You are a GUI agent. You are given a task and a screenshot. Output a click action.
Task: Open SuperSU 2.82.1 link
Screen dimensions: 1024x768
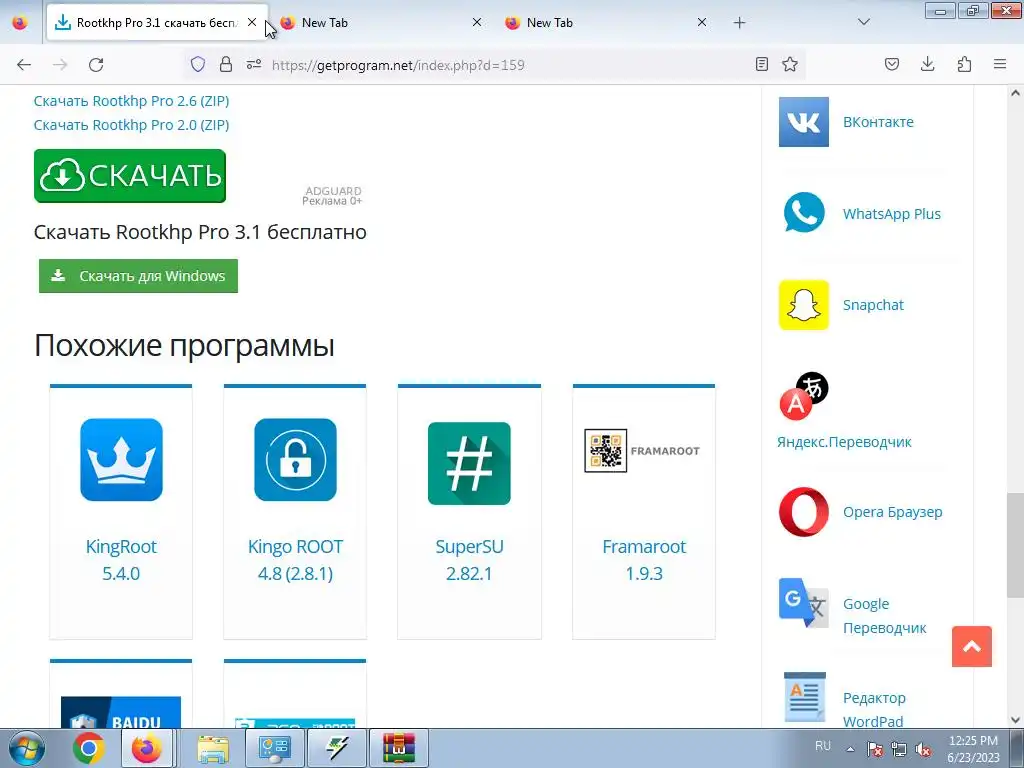click(x=469, y=560)
